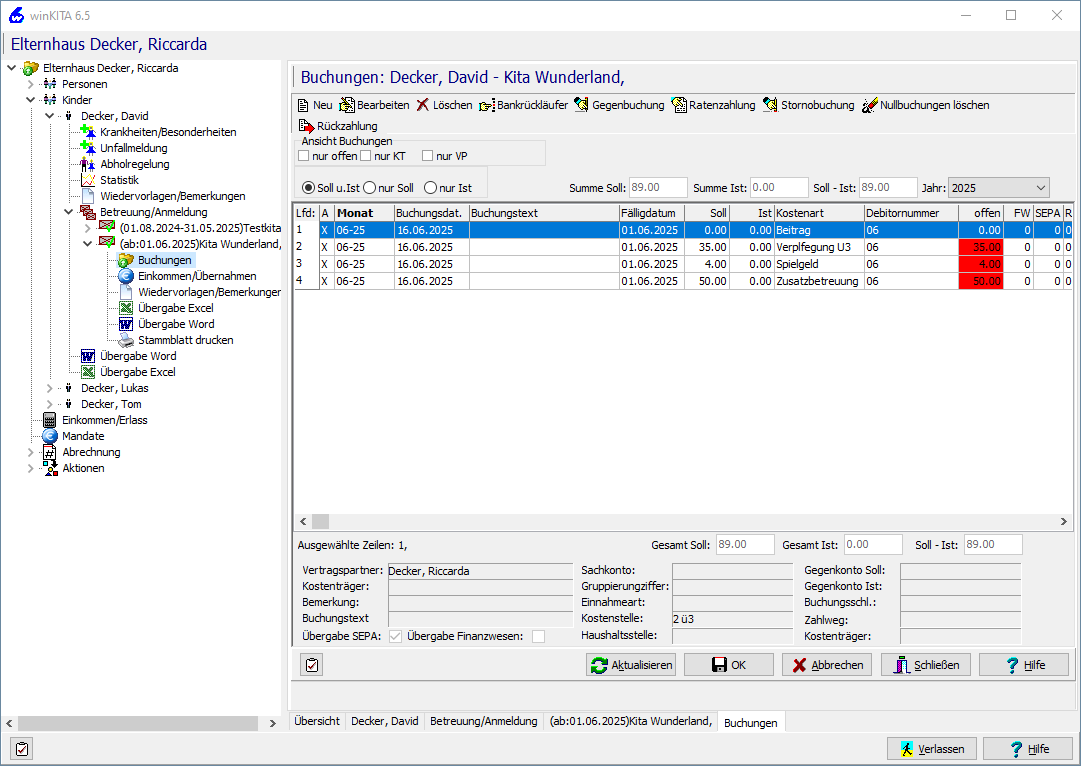Enable the 'nur offen' checkbox
The width and height of the screenshot is (1081, 766).
click(304, 156)
